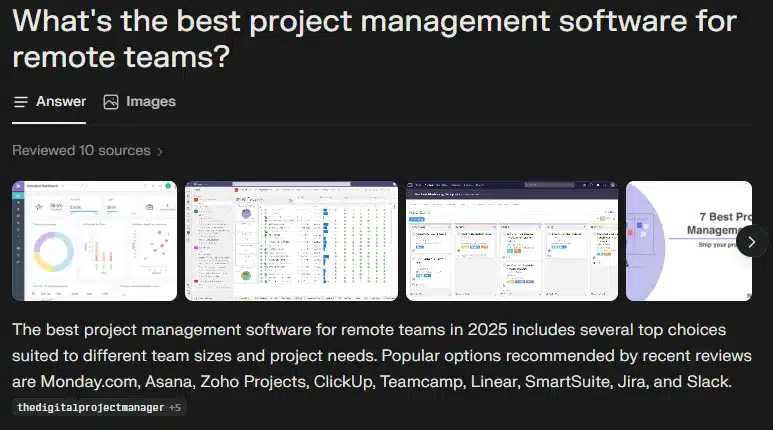Viewport: 773px width, 430px height.
Task: Click the purple logo in first thumbnail corner
Action: tap(19, 188)
